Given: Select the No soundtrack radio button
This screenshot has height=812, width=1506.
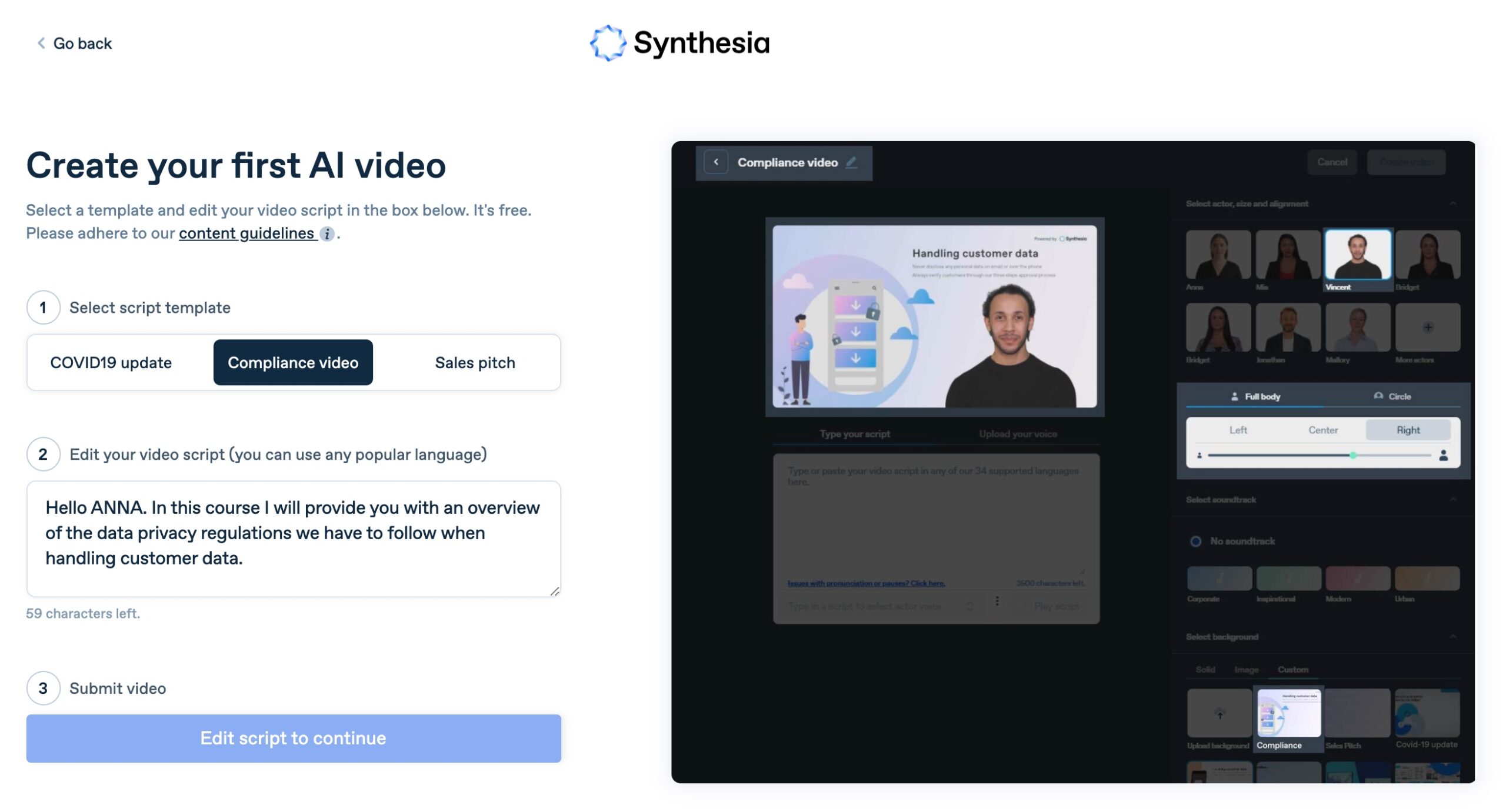Looking at the screenshot, I should (x=1195, y=541).
